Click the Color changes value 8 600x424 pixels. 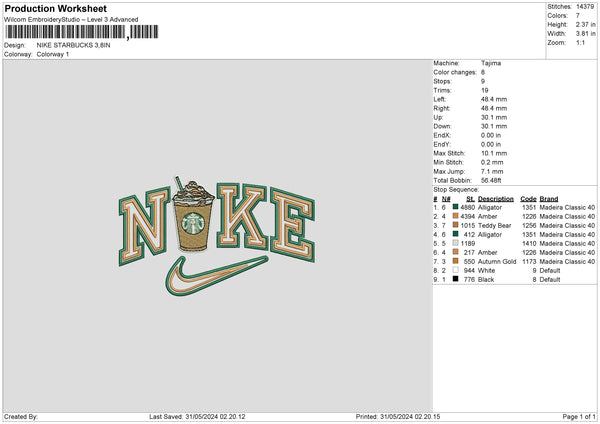483,72
